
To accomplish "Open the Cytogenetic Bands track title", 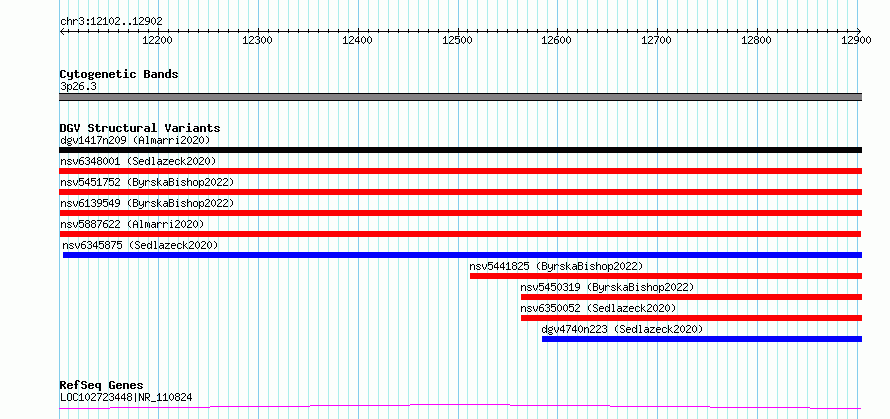I will click(119, 74).
